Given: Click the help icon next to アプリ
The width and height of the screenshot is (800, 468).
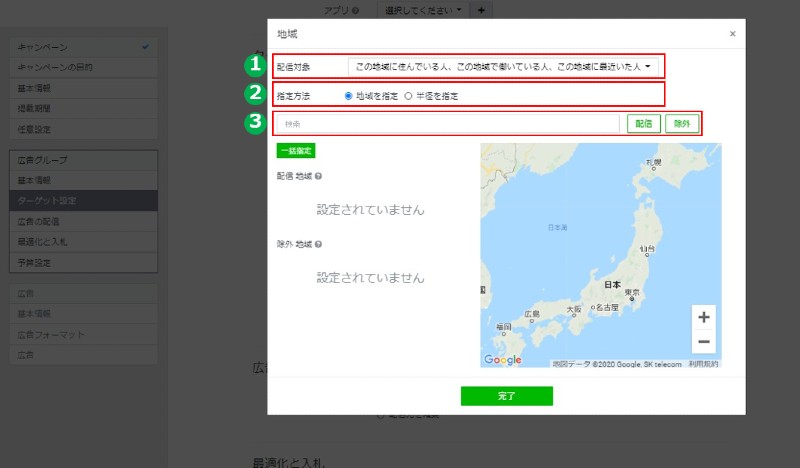Looking at the screenshot, I should coord(356,10).
